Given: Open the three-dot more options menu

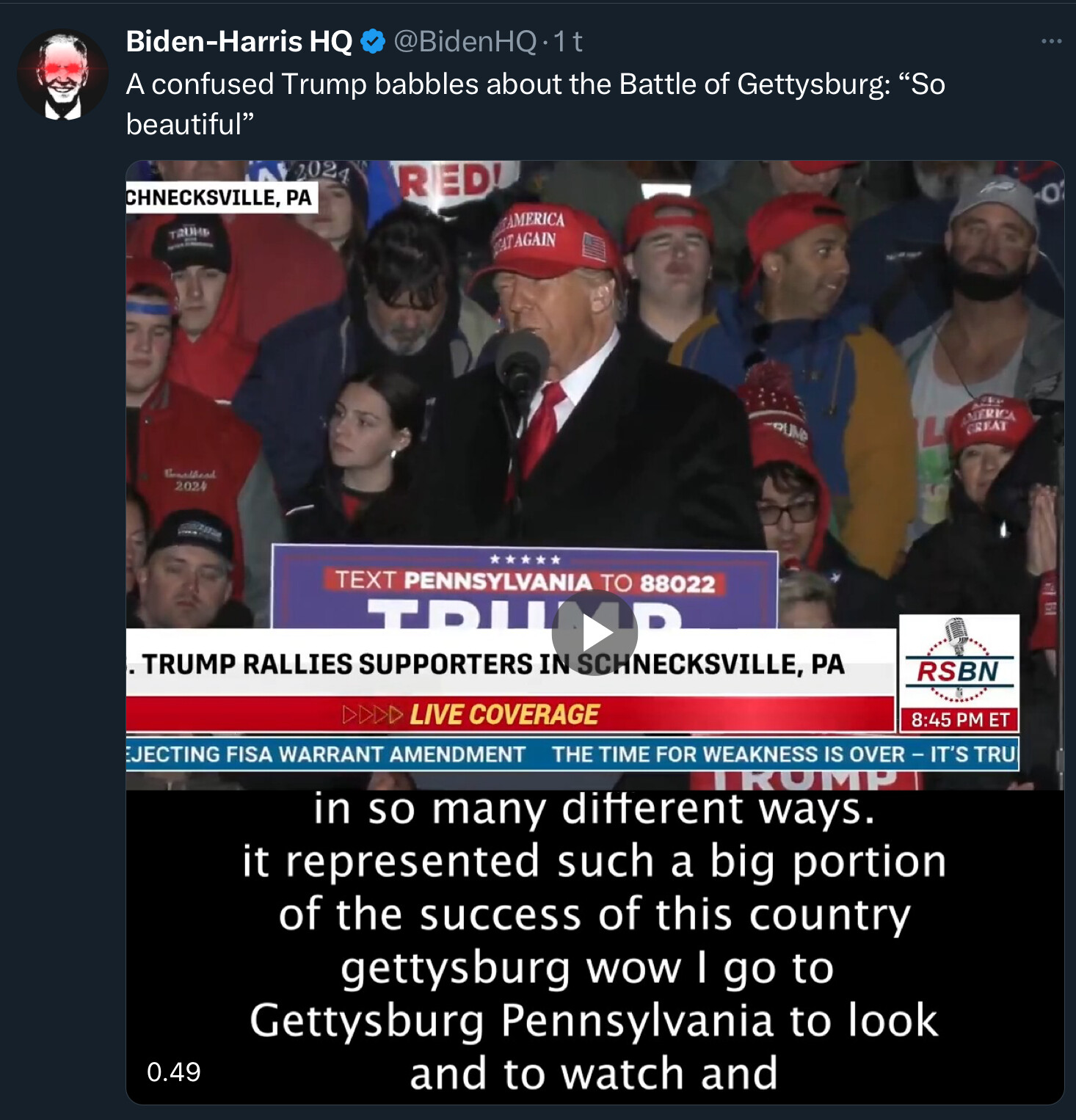Looking at the screenshot, I should [x=1051, y=41].
